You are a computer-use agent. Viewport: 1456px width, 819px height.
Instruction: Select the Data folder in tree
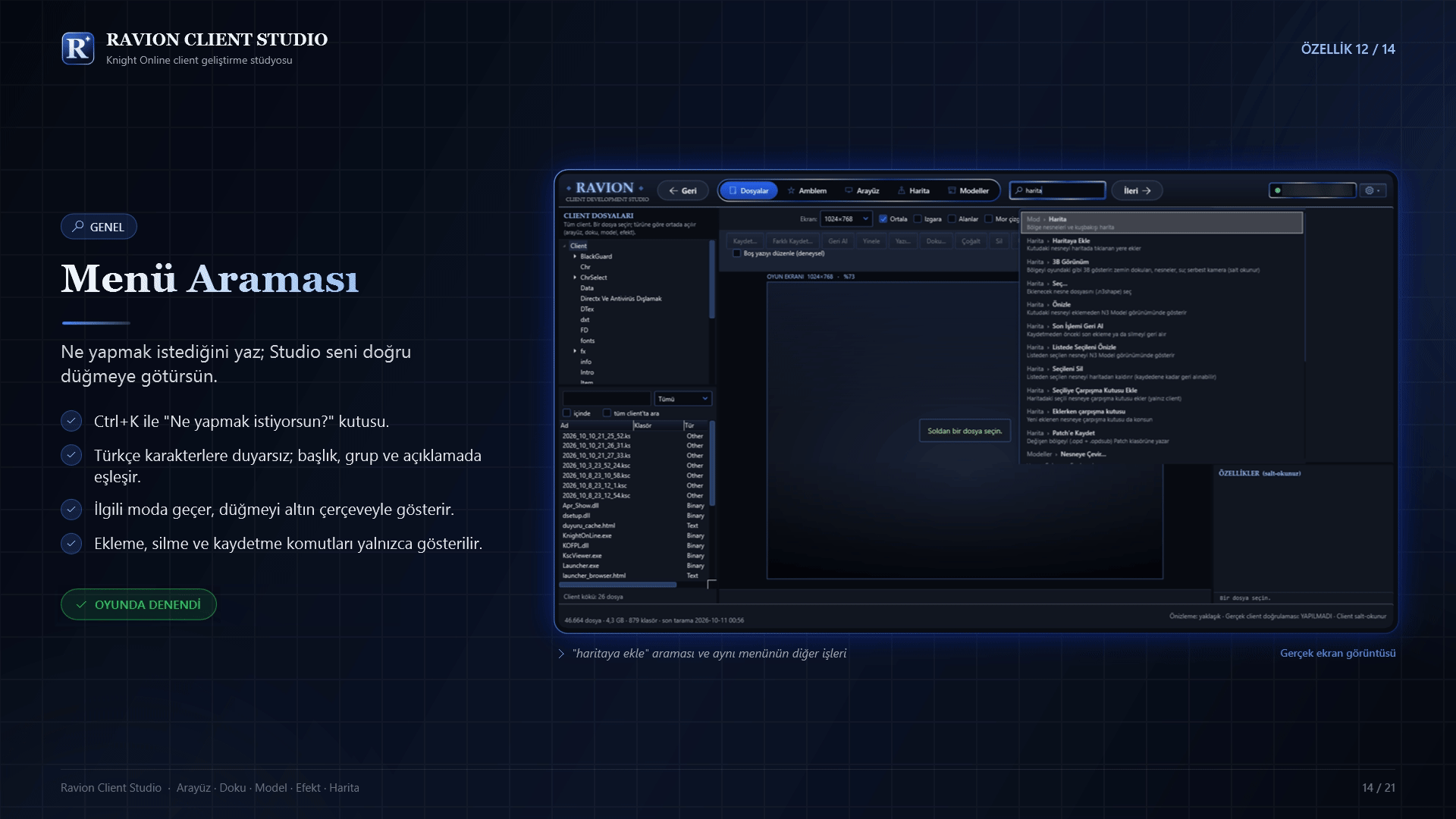coord(587,288)
